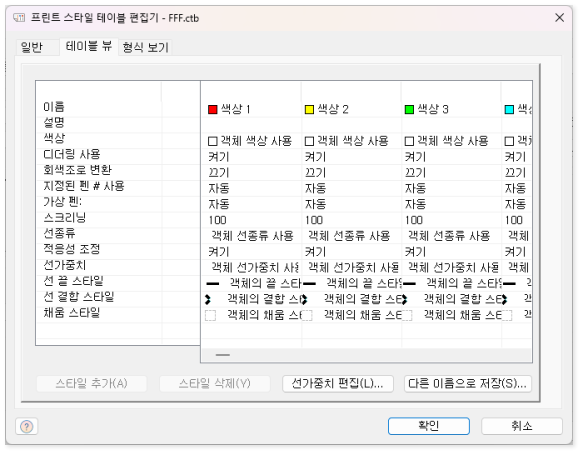582x454 pixels.
Task: Click the screening value 100 for 색상 1
Action: 218,220
